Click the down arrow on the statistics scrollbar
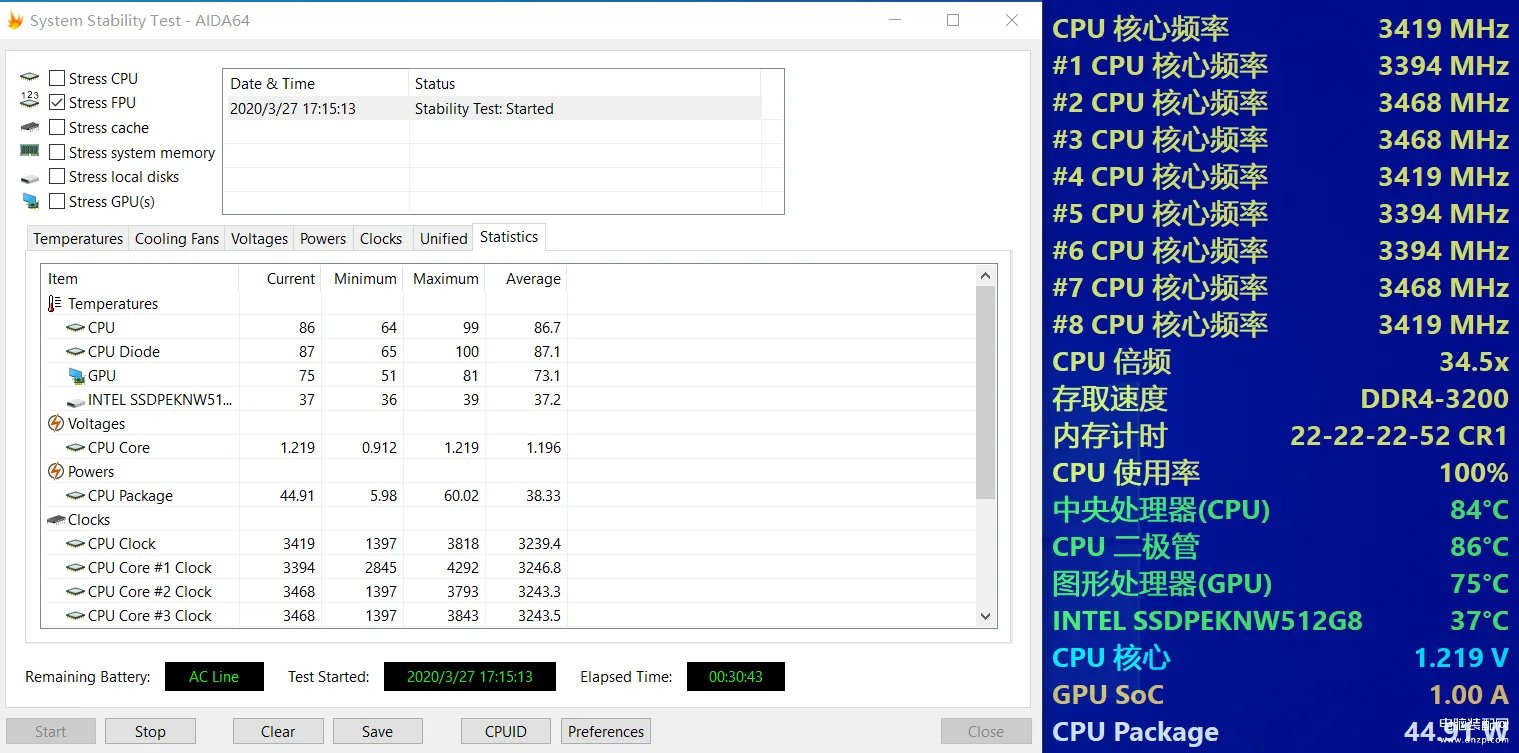Screen dimensions: 1519x753 (985, 616)
